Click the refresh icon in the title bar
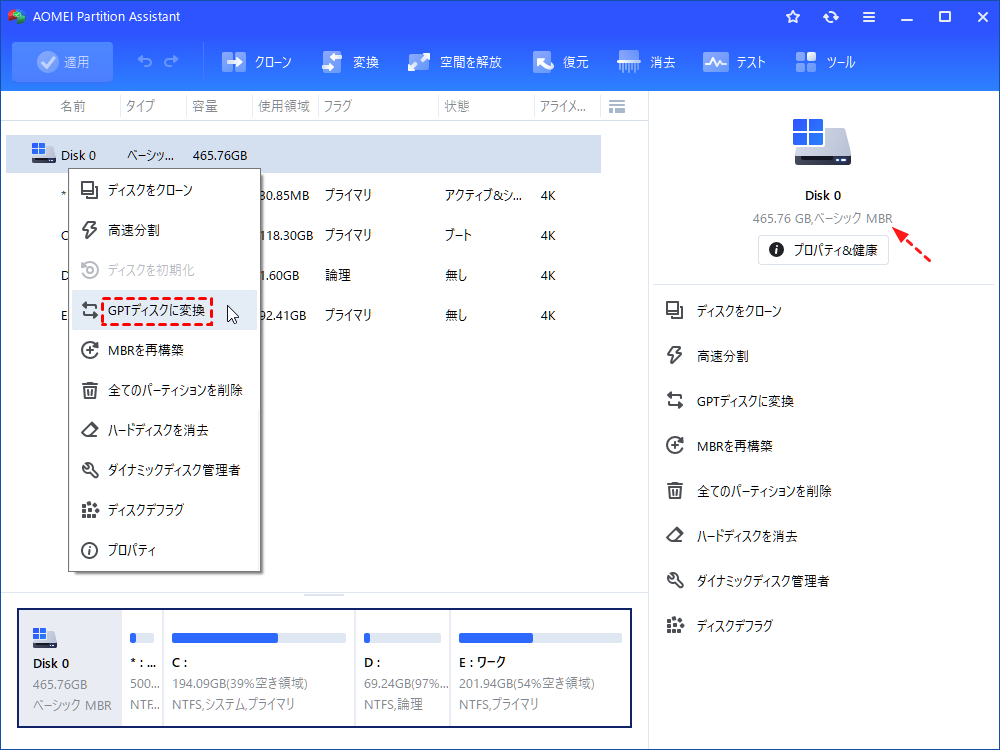 pos(830,16)
